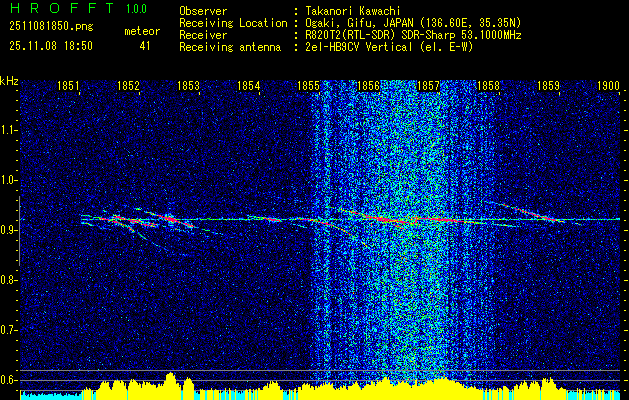Viewport: 629px width, 400px height.
Task: Click the 1859 time marker
Action: click(x=548, y=85)
